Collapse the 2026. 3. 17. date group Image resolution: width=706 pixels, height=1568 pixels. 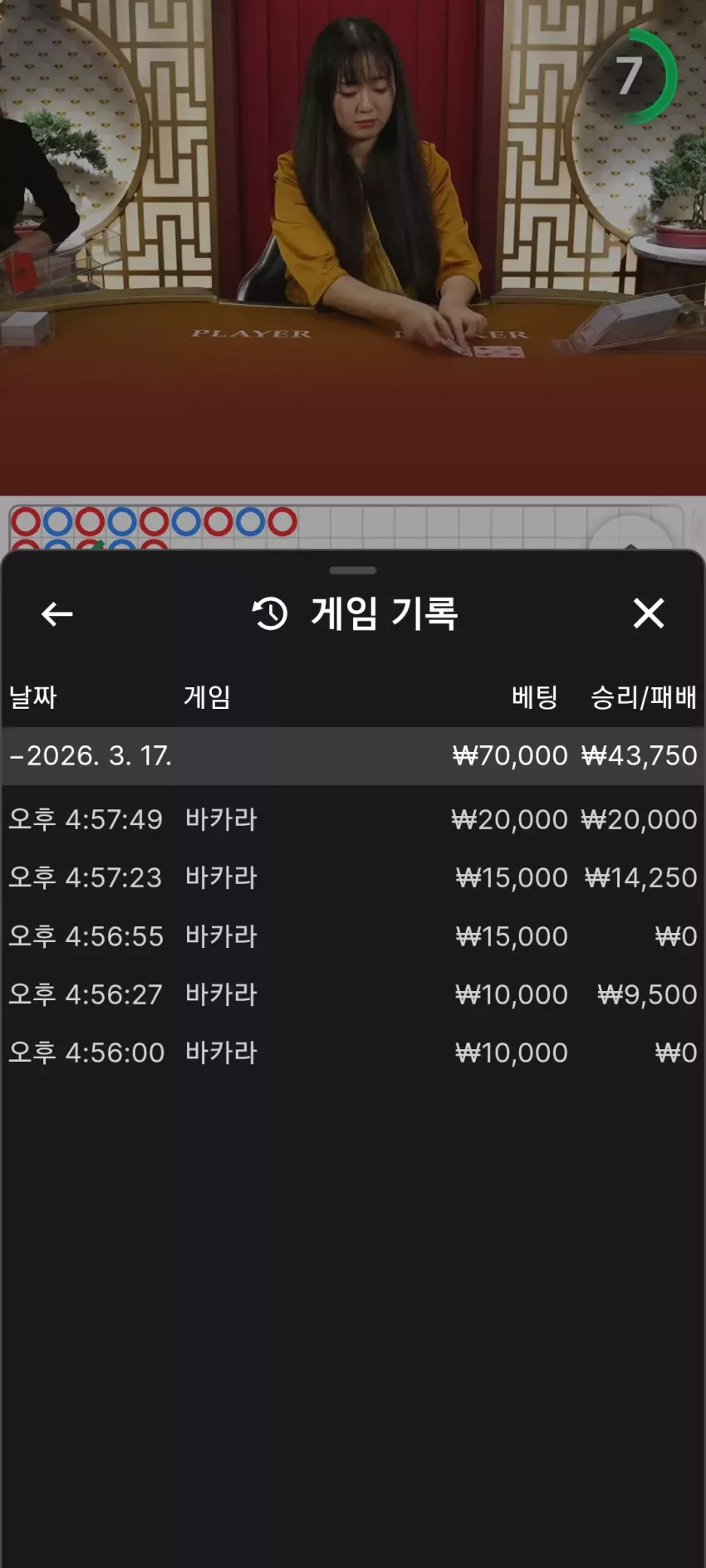(x=353, y=756)
